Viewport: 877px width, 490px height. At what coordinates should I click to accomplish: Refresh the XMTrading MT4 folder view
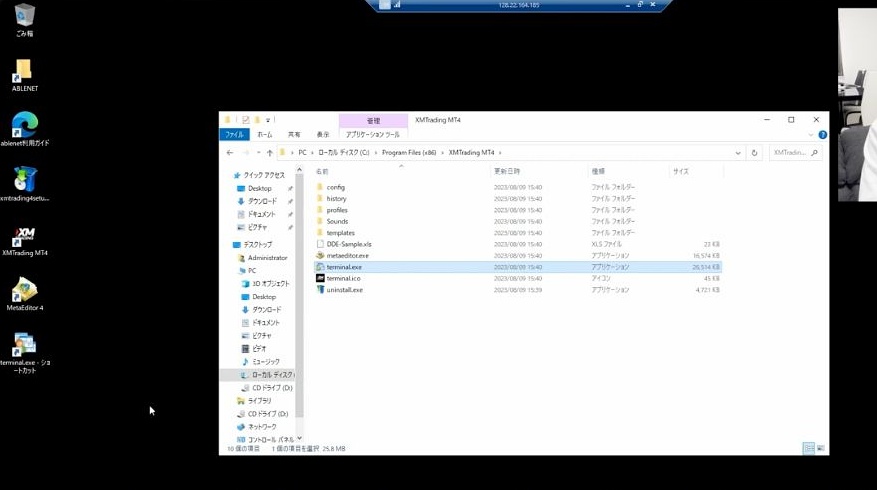tap(754, 153)
